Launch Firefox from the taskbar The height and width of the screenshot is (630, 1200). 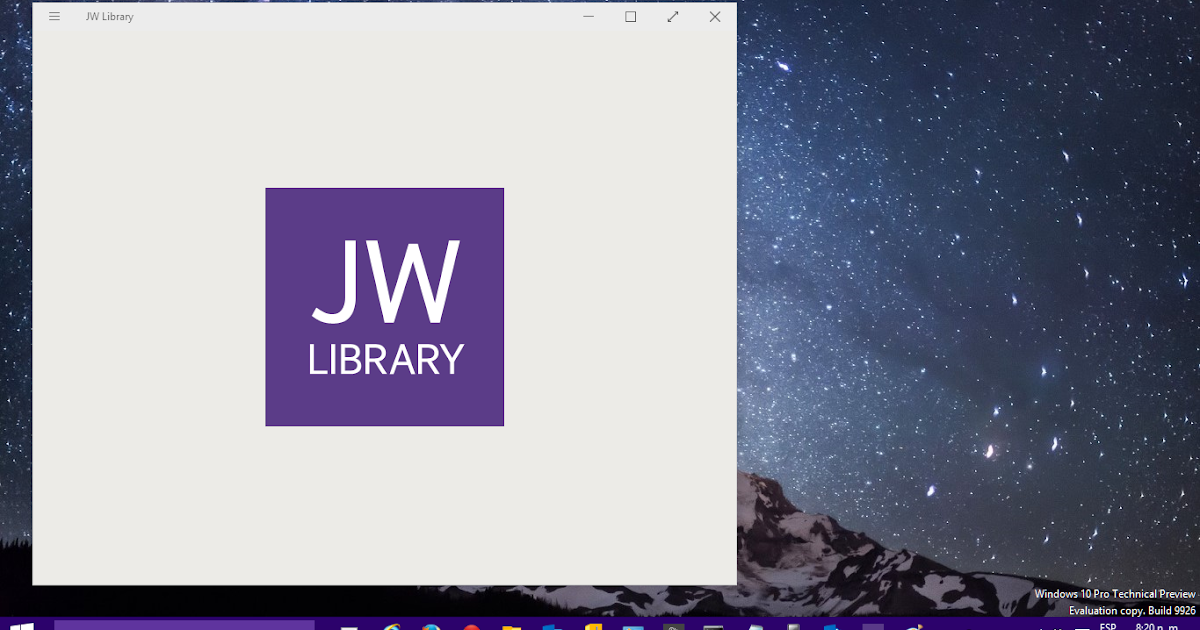click(x=430, y=627)
